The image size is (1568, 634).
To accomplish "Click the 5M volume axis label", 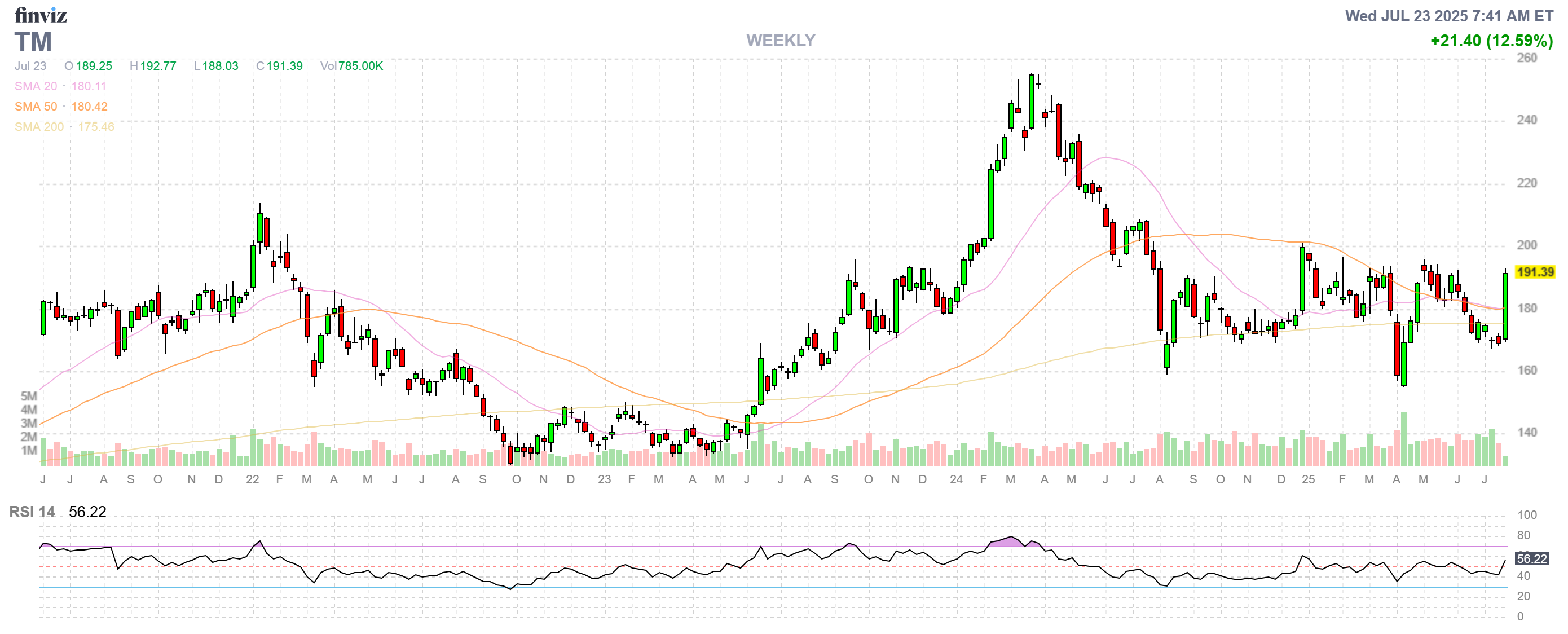I will coord(29,396).
